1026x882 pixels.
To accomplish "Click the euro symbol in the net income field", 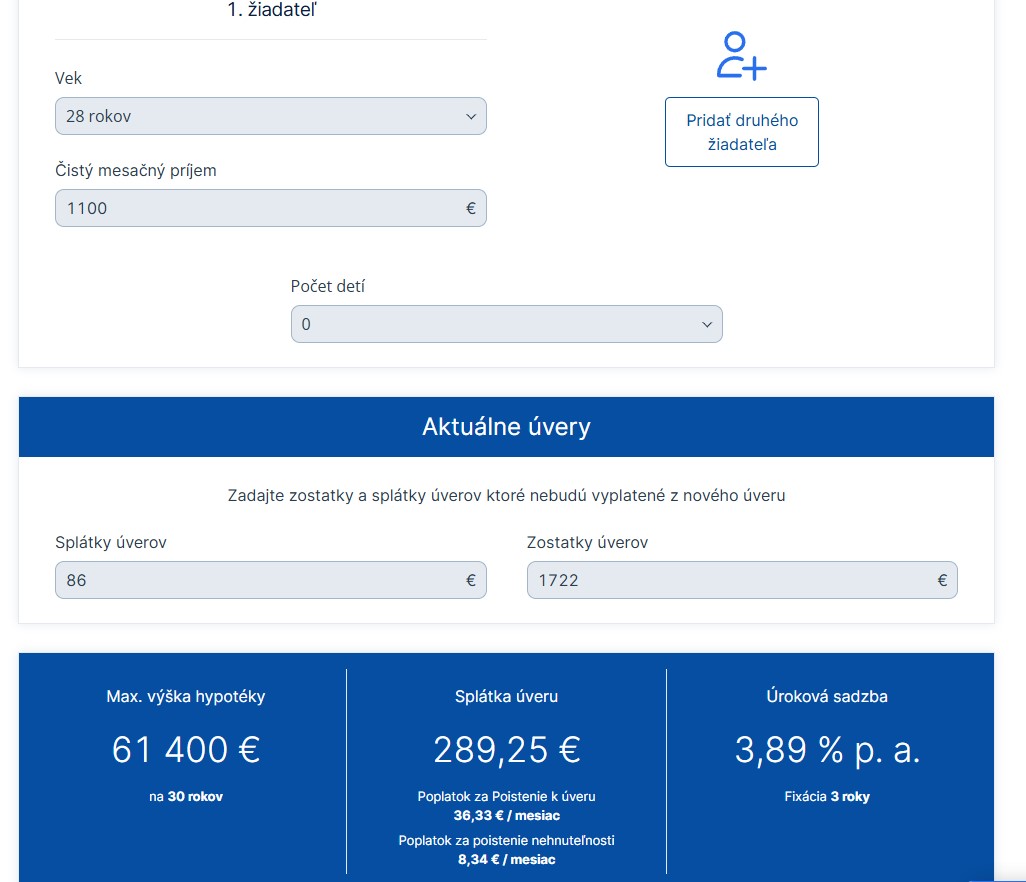I will (471, 208).
